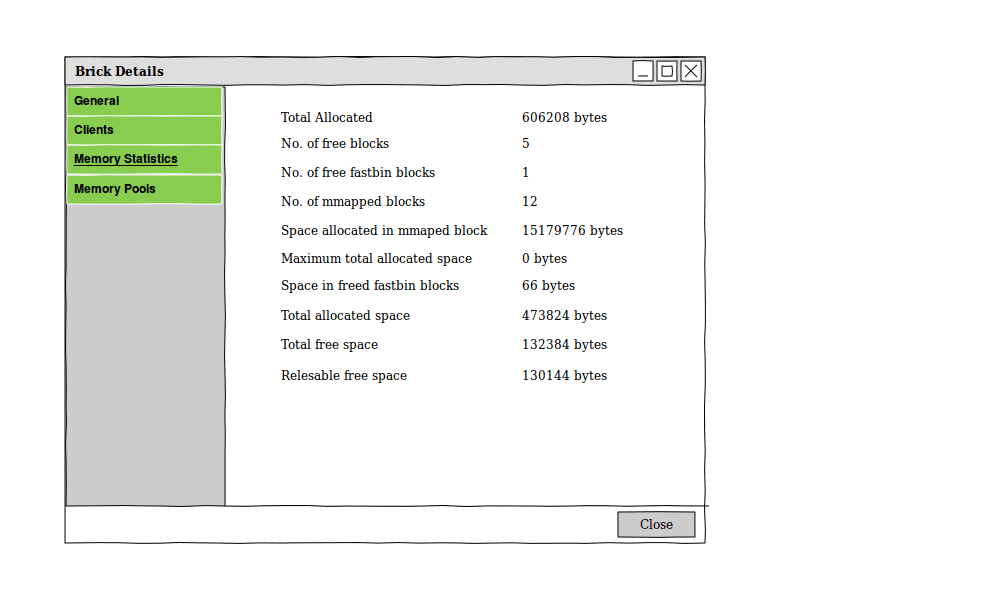Screen dimensions: 997x605
Task: Click the Total Allocated label
Action: pyautogui.click(x=326, y=117)
